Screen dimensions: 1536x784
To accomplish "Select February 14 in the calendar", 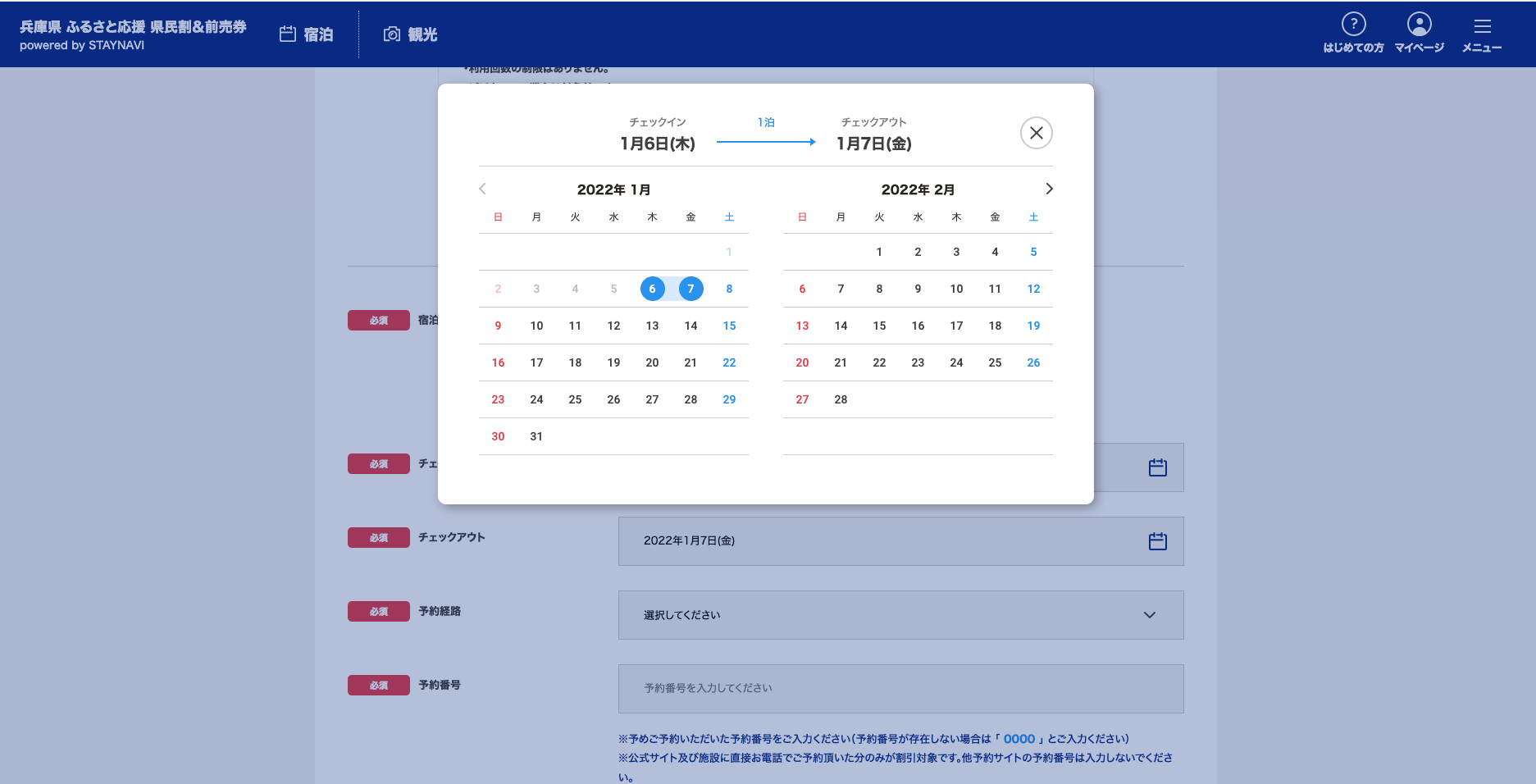I will point(841,326).
